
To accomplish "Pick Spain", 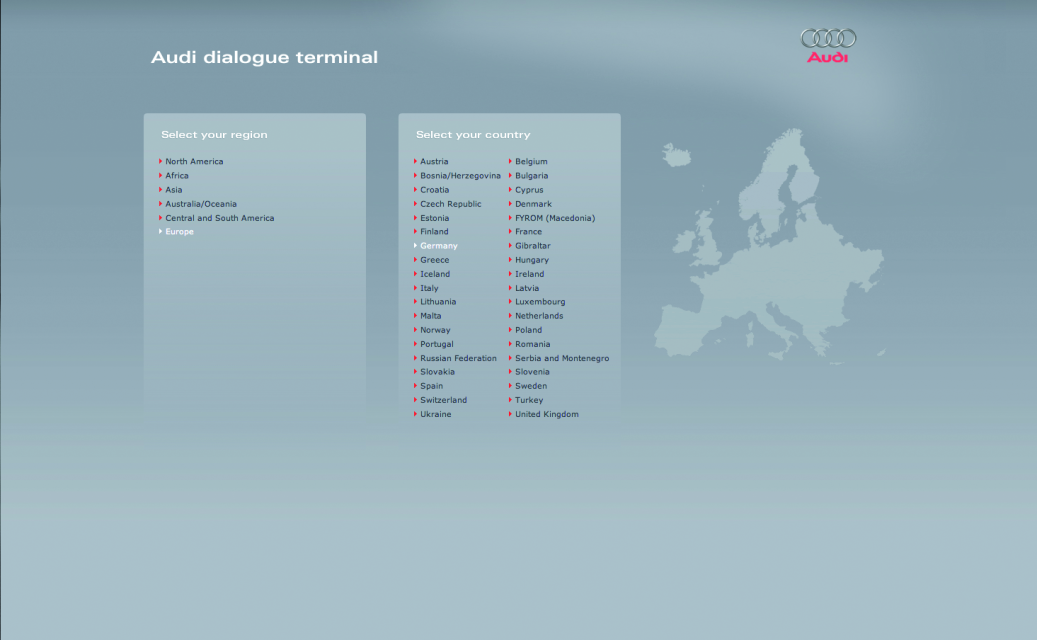I will (431, 386).
